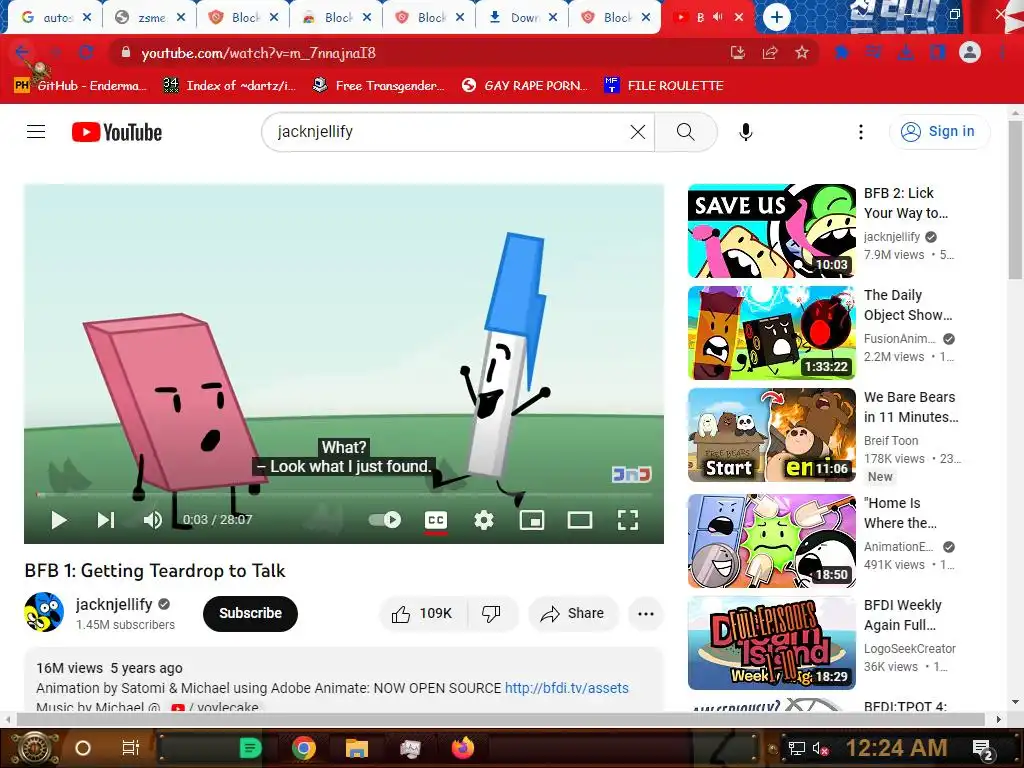
Task: Open a new tab with the plus button
Action: point(776,17)
